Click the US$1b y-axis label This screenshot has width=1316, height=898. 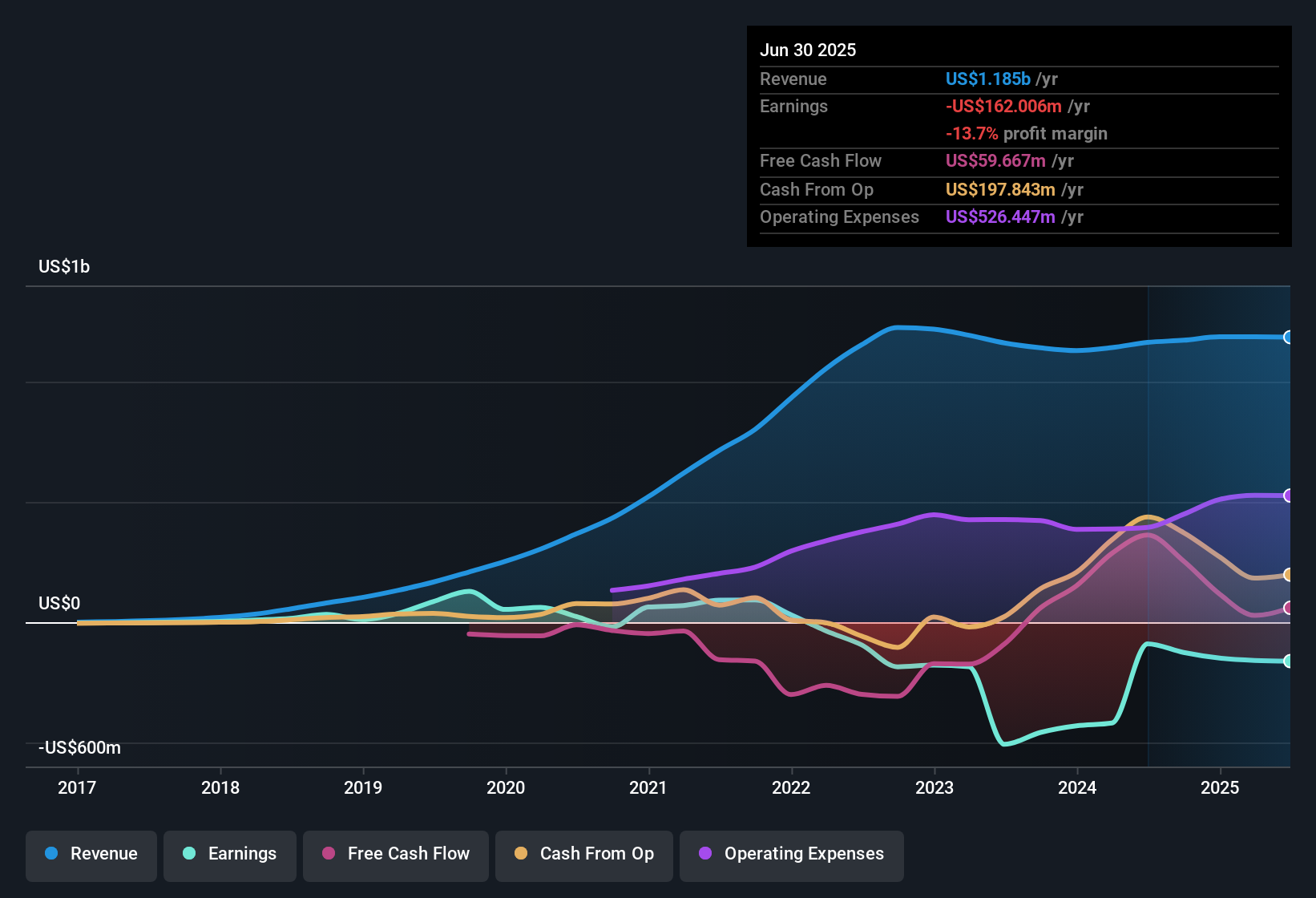coord(64,267)
